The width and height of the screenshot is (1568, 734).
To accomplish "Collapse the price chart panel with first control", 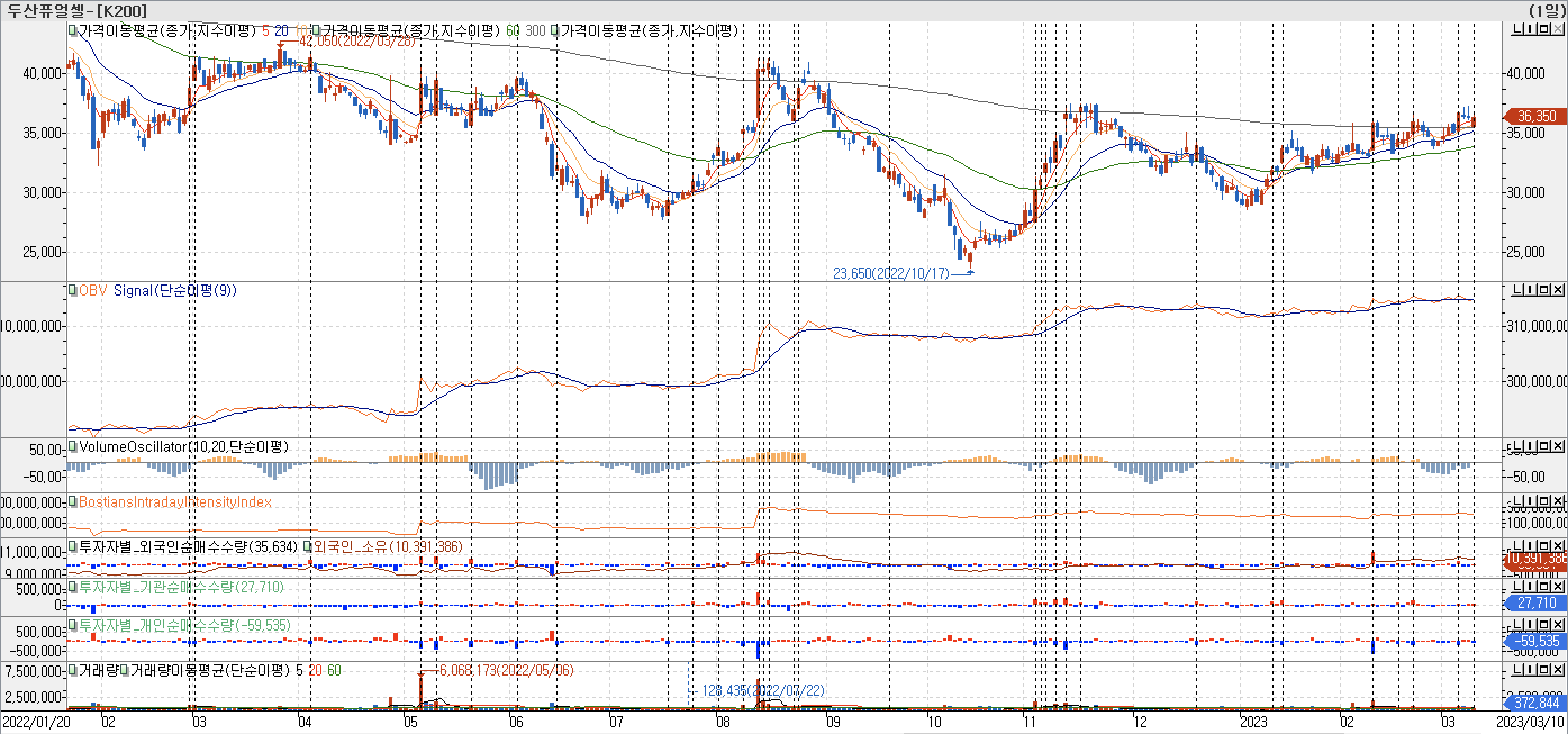I will click(1517, 29).
